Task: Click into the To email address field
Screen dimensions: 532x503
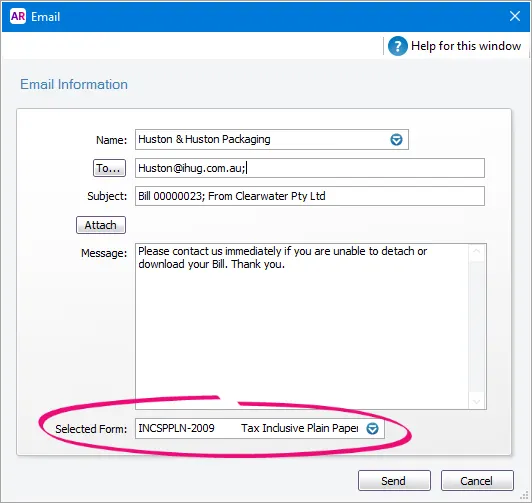Action: click(x=309, y=168)
